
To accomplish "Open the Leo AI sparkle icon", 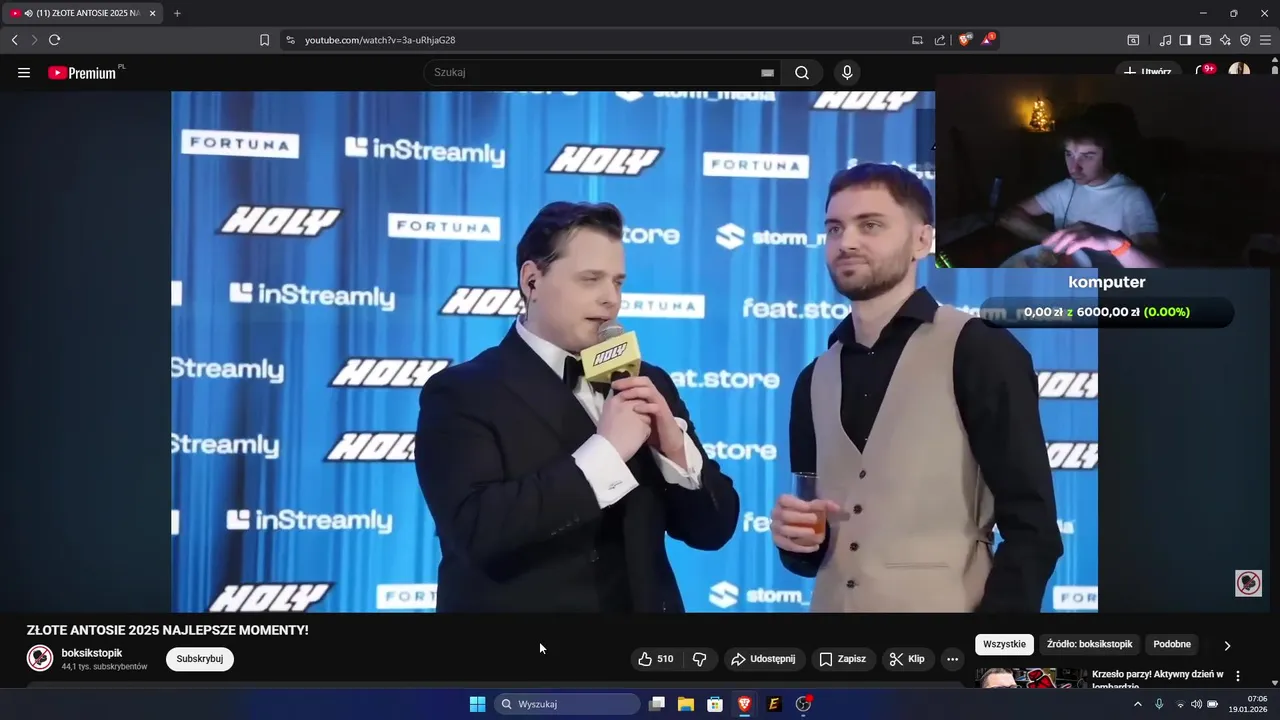I will coord(1225,40).
